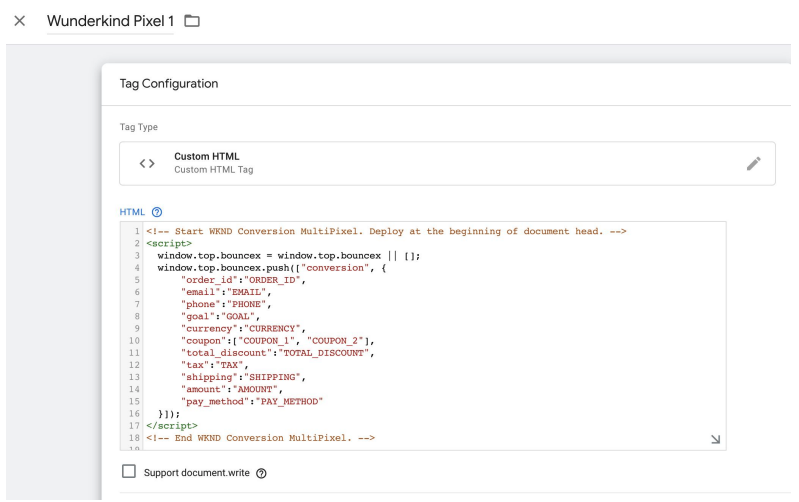Edit the tag name Wunderkind Pixel 1
This screenshot has width=799, height=502.
111,21
